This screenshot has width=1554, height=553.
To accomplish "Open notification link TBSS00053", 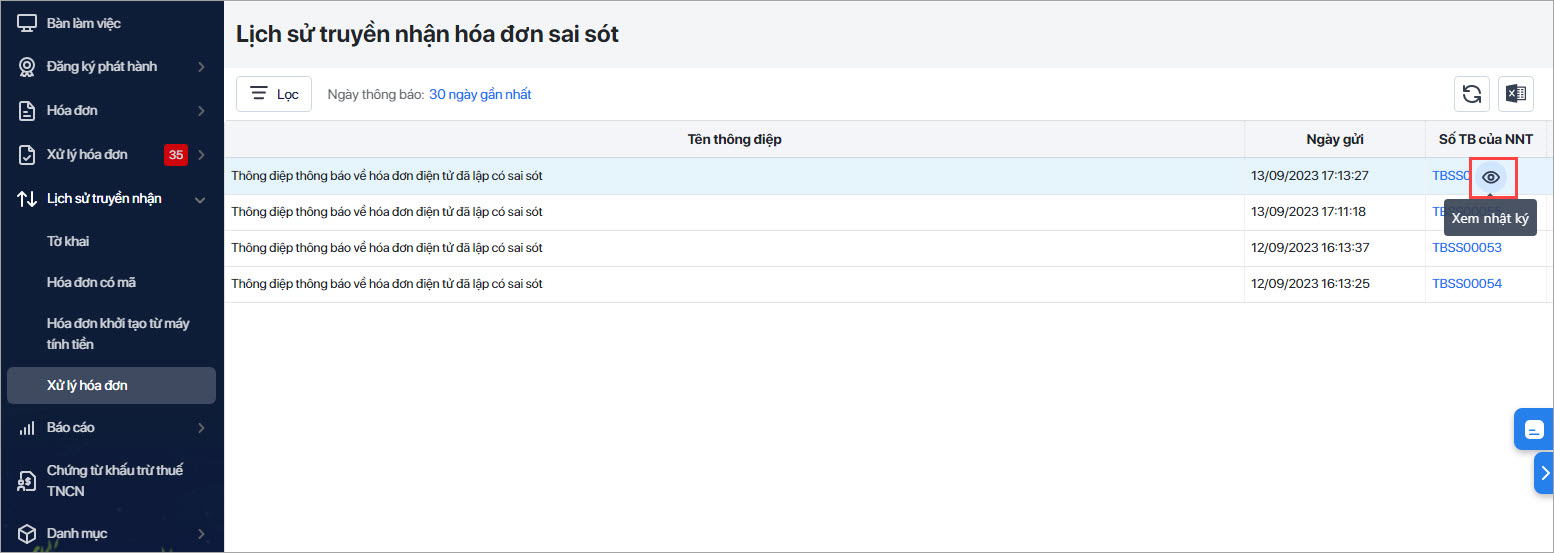I will [1466, 248].
